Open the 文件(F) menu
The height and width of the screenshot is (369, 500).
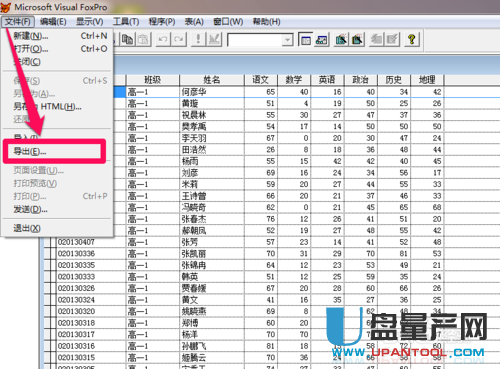[x=18, y=22]
